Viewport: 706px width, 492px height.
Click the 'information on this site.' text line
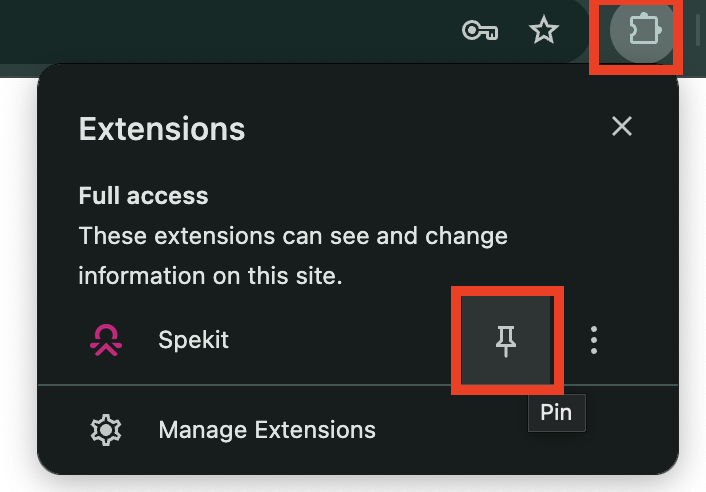coord(210,275)
